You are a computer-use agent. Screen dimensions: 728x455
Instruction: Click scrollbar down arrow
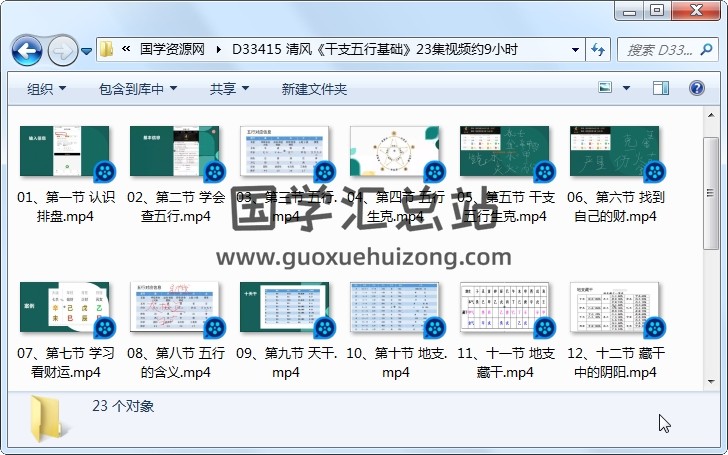711,381
